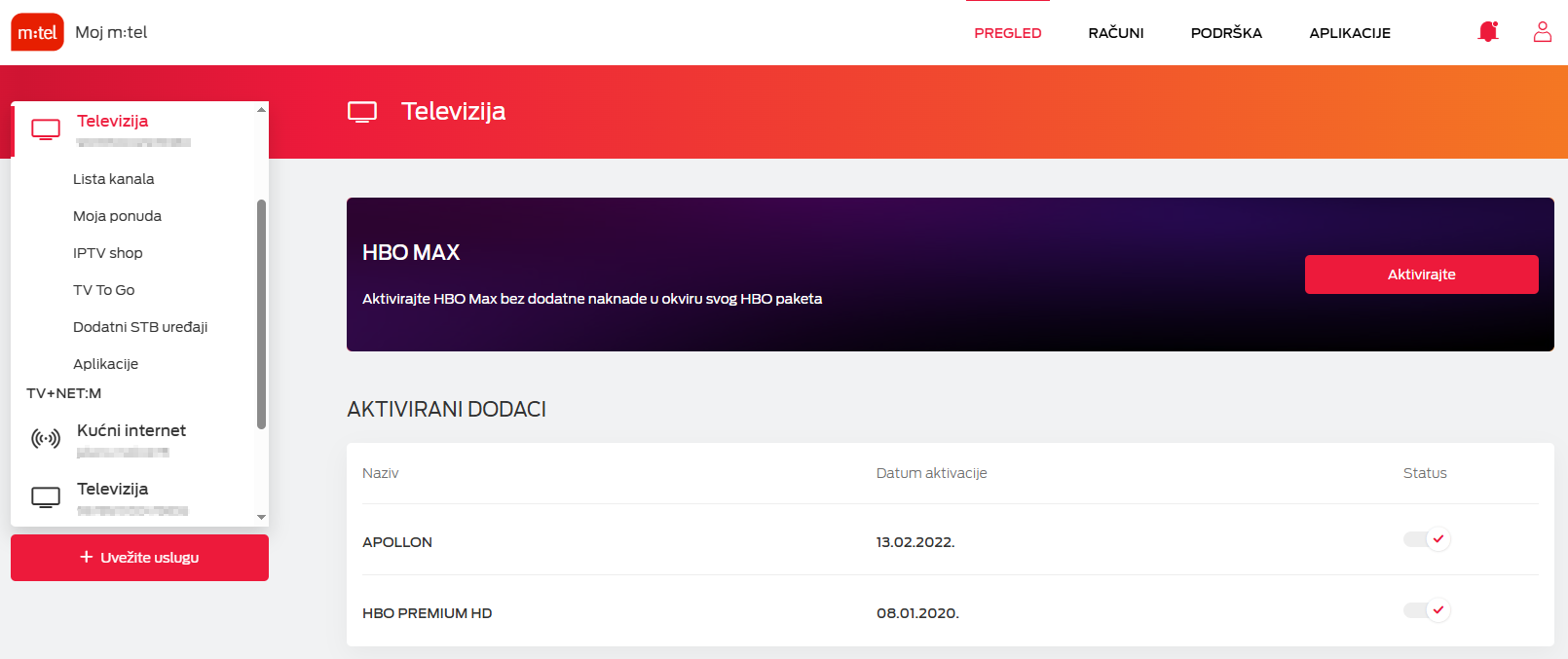
Task: Open Moja ponuda in the sidebar
Action: click(118, 216)
